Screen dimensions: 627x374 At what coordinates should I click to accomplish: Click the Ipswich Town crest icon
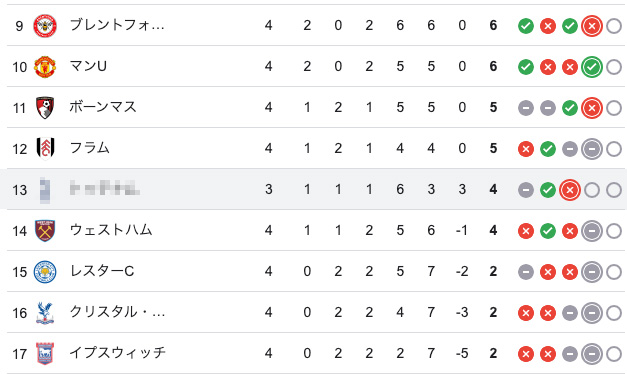[45, 354]
